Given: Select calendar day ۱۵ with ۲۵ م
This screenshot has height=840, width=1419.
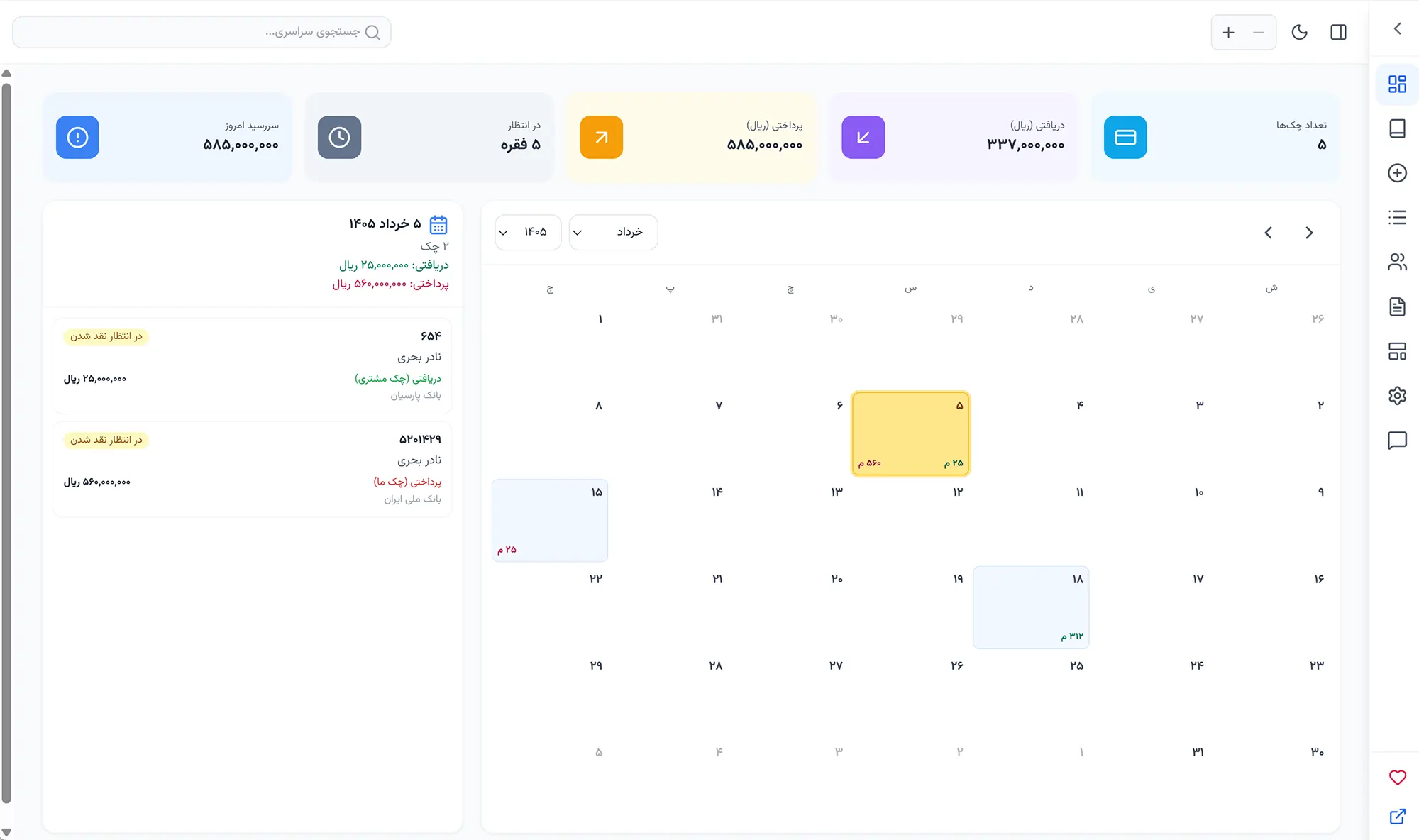Looking at the screenshot, I should point(550,520).
